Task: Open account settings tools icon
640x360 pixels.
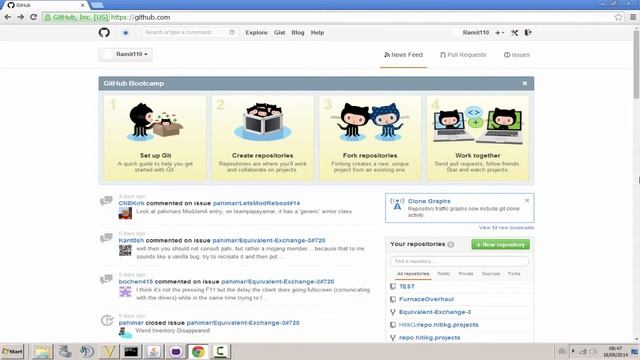Action: pyautogui.click(x=514, y=33)
